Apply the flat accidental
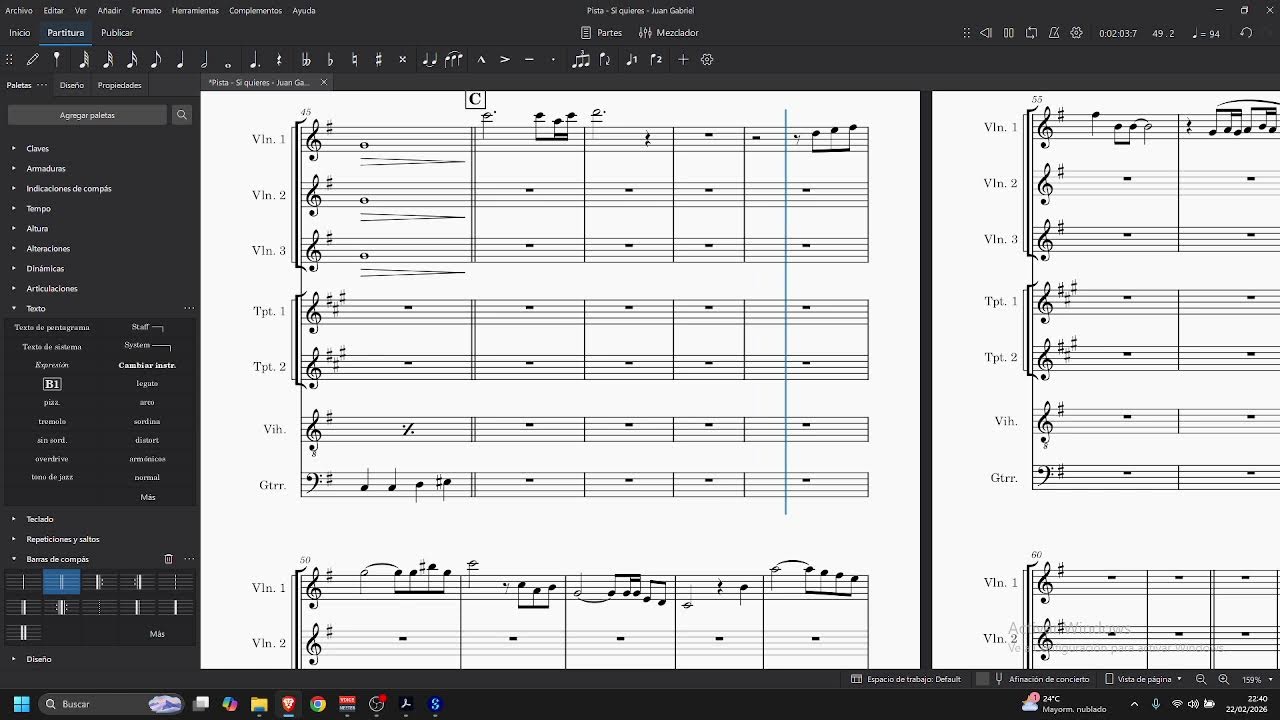 tap(330, 60)
